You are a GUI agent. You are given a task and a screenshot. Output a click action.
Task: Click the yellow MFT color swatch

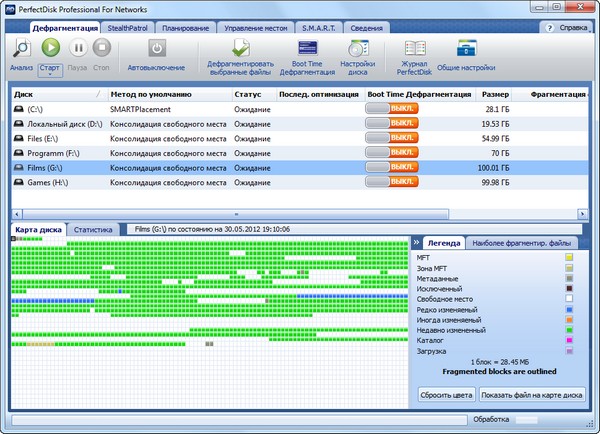pos(569,258)
